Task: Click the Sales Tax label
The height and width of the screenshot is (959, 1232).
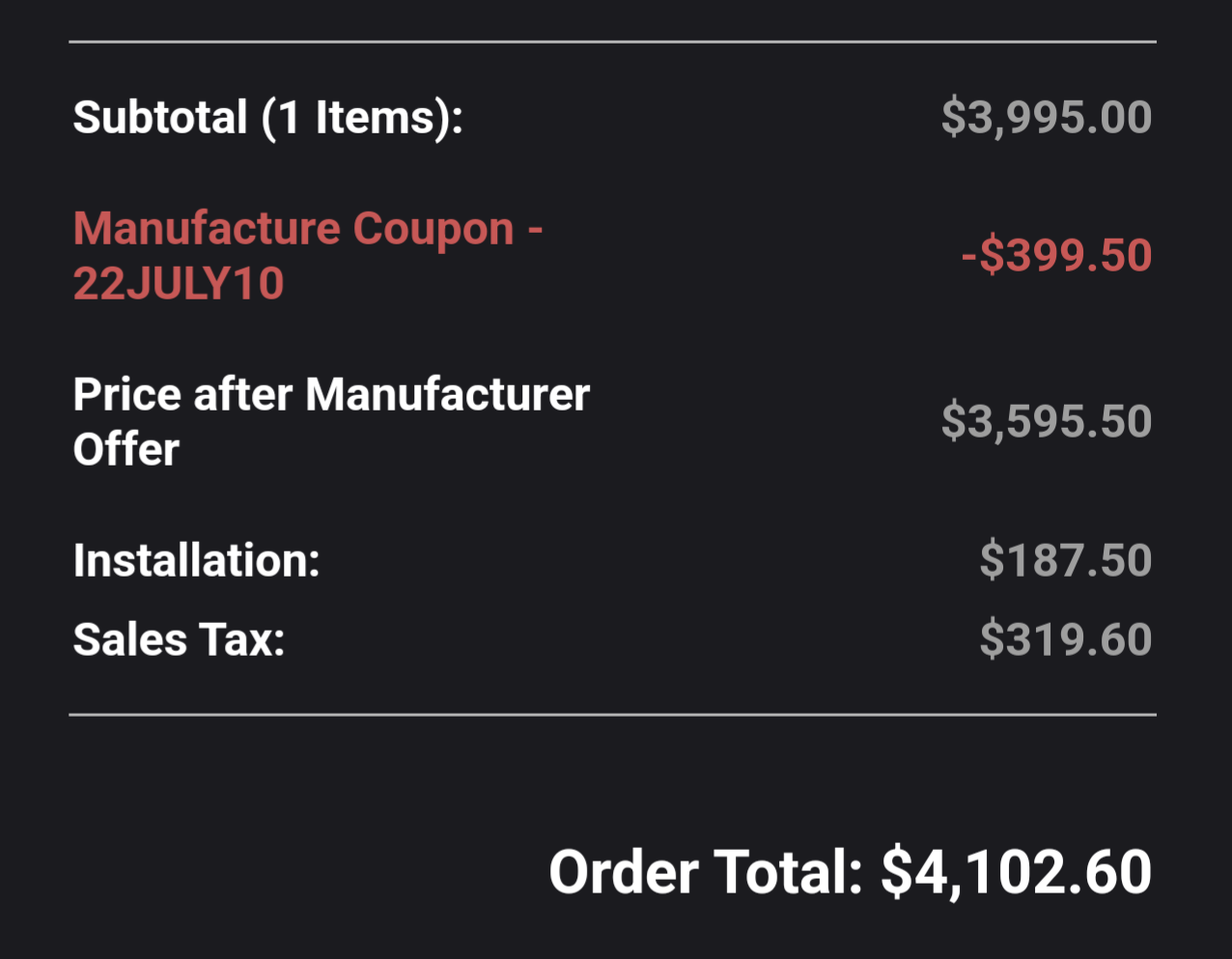Action: click(179, 640)
